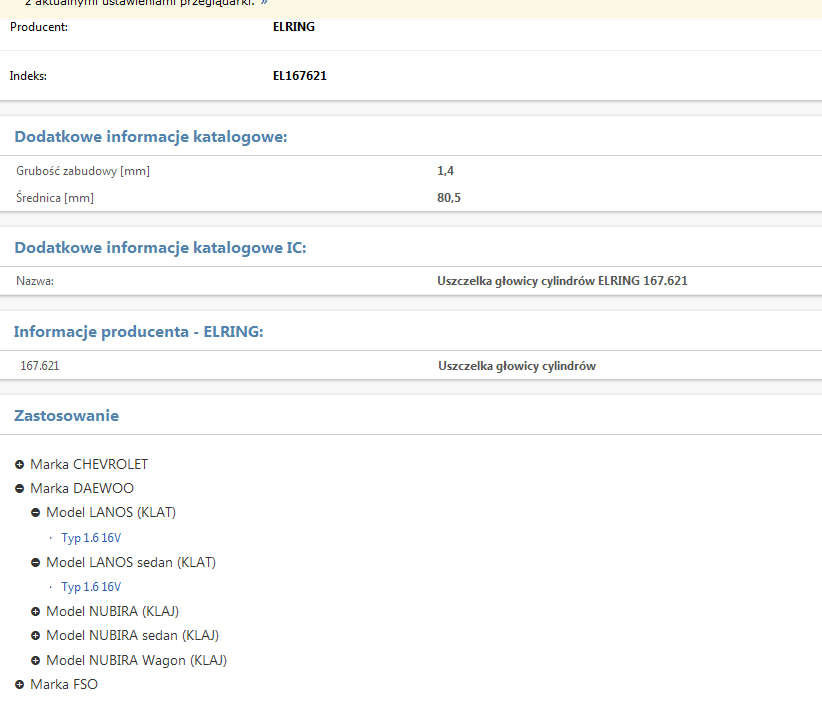Click the 'Indeks:' label
The width and height of the screenshot is (822, 711).
[28, 76]
